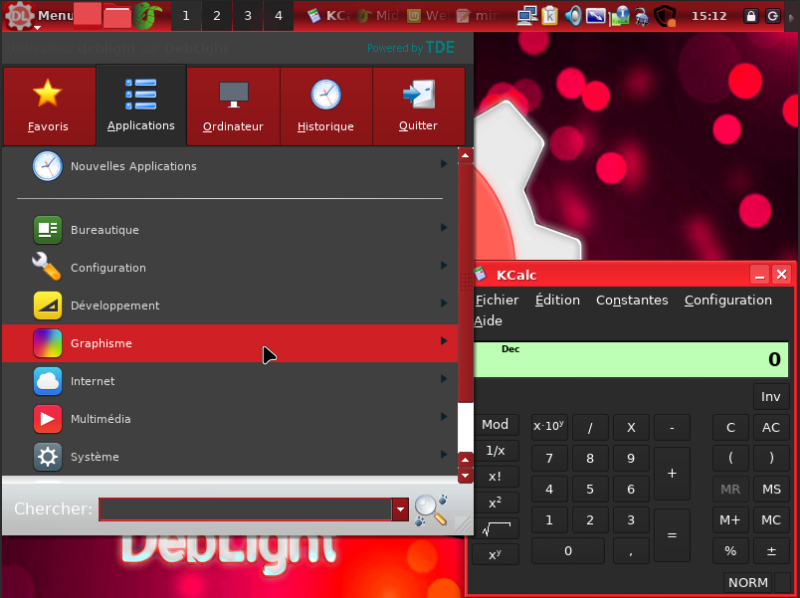Open the Favoris star tab
This screenshot has height=598, width=800.
(x=48, y=105)
